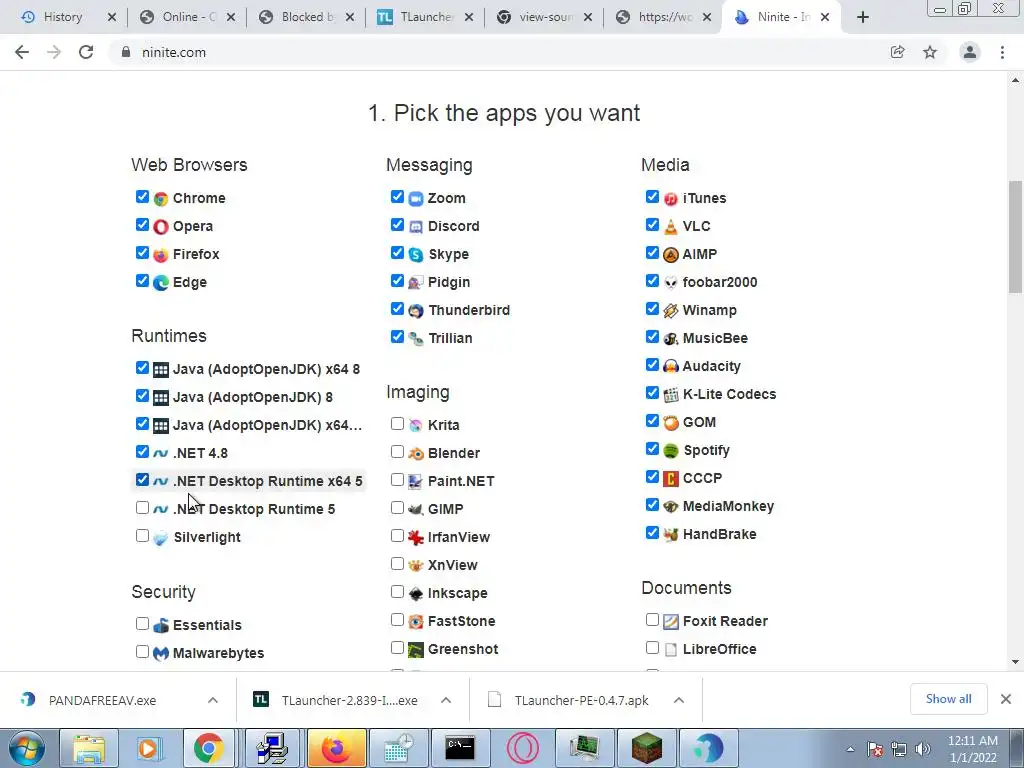Show hidden system tray icons
1024x768 pixels.
[x=850, y=750]
